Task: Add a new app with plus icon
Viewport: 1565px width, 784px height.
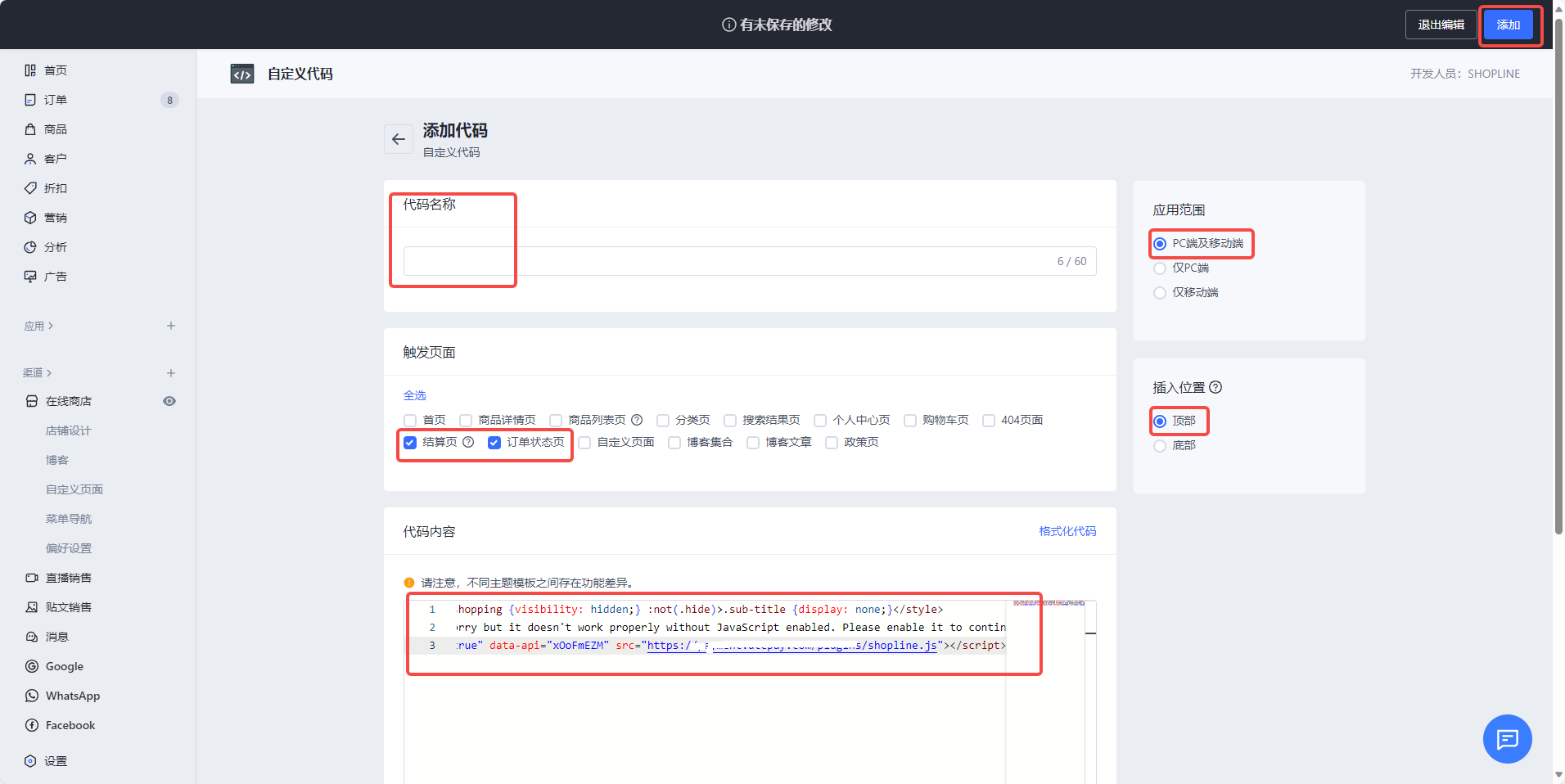Action: tap(171, 326)
